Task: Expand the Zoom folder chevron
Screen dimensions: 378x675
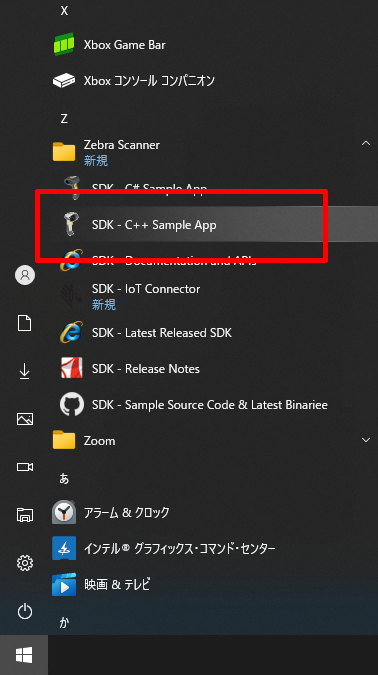Action: pyautogui.click(x=366, y=440)
